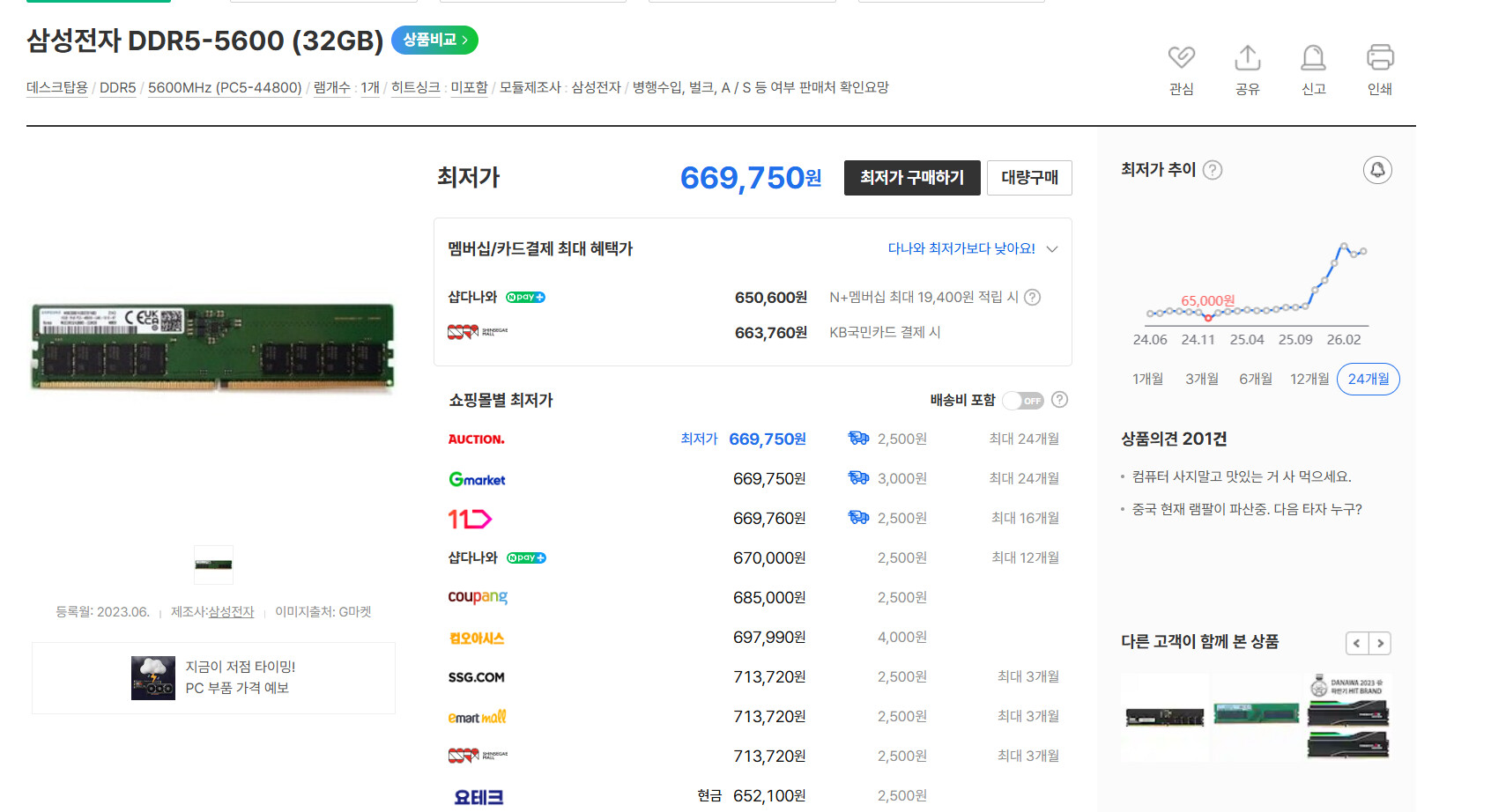This screenshot has width=1491, height=812.
Task: Open help icon beside 최저가 추이
Action: point(1213,170)
